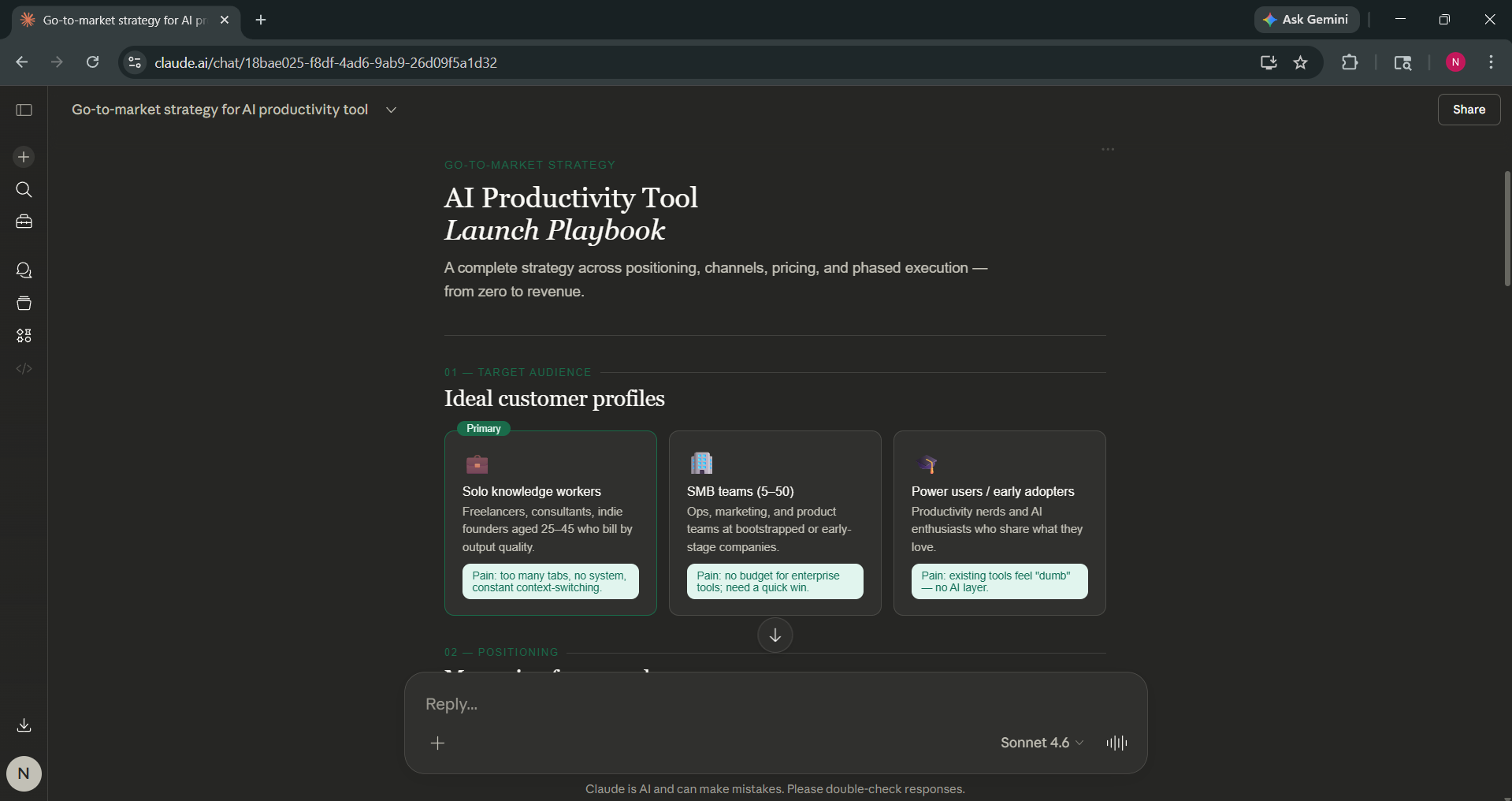Select the SMB teams (5–50) card title
1512x801 pixels.
tap(741, 491)
